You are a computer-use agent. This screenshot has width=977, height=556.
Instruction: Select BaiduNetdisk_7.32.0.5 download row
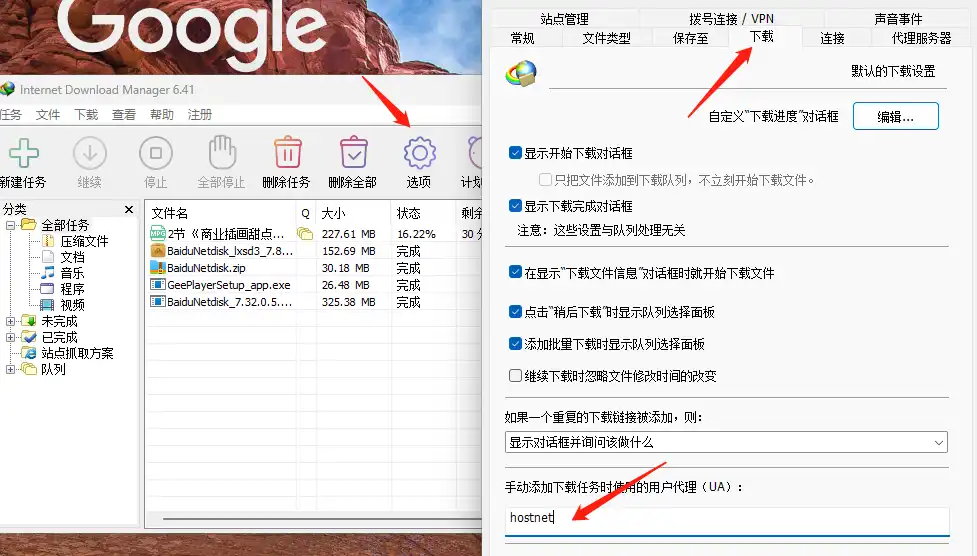tap(314, 302)
